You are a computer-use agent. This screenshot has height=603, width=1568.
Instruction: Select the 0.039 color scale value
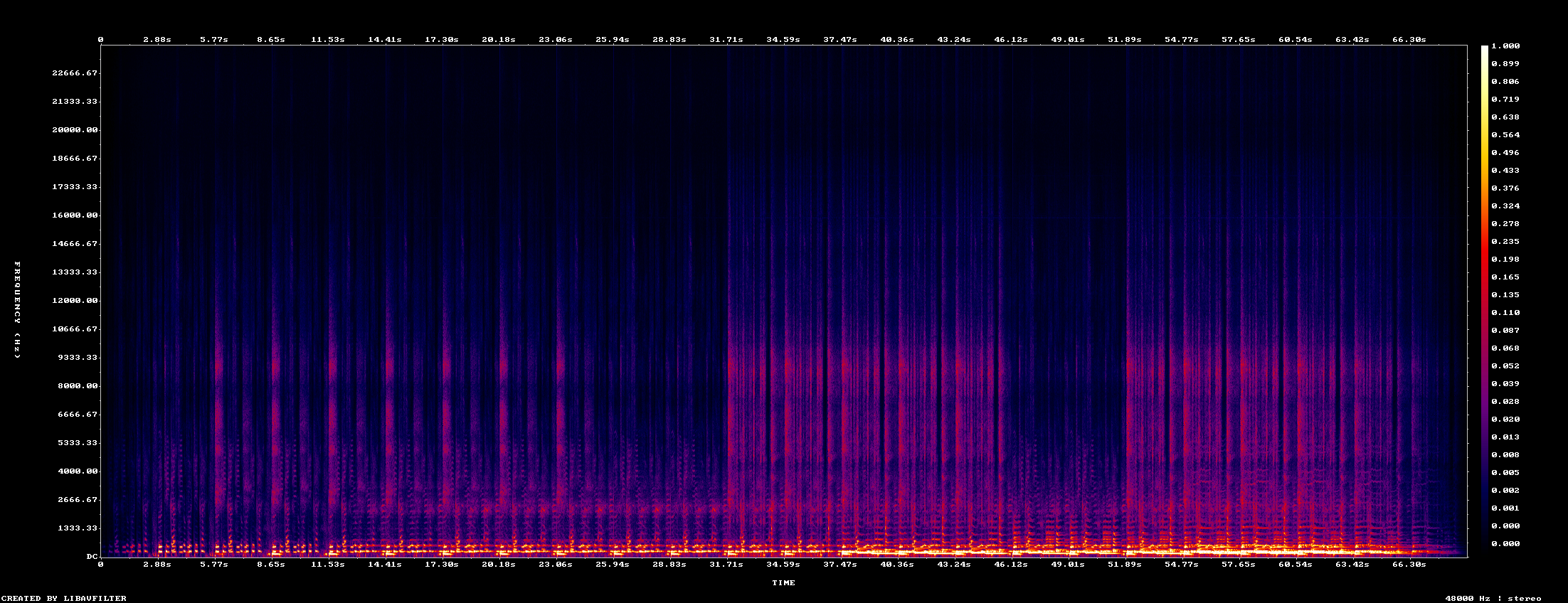coord(1505,384)
